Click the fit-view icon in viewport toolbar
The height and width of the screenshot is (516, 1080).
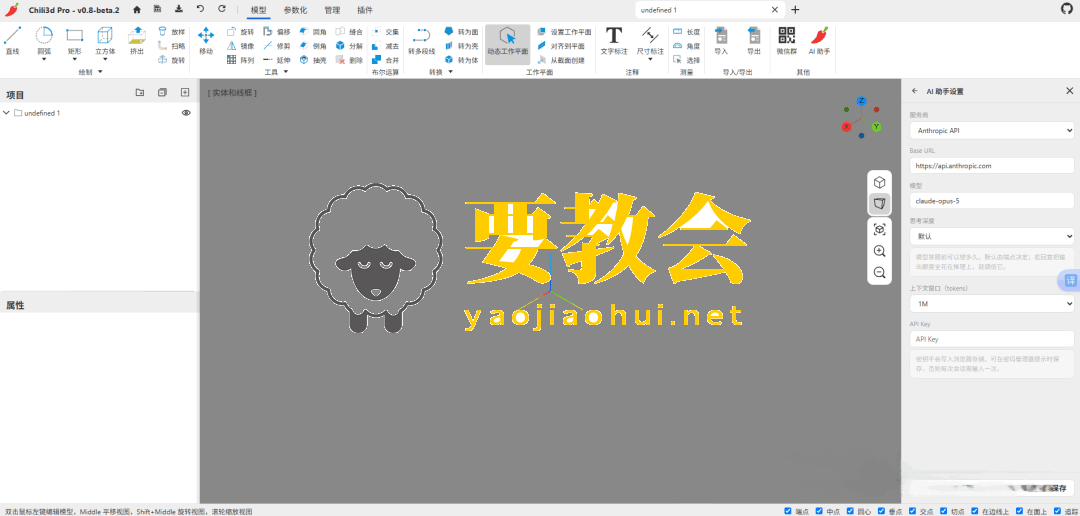(879, 229)
